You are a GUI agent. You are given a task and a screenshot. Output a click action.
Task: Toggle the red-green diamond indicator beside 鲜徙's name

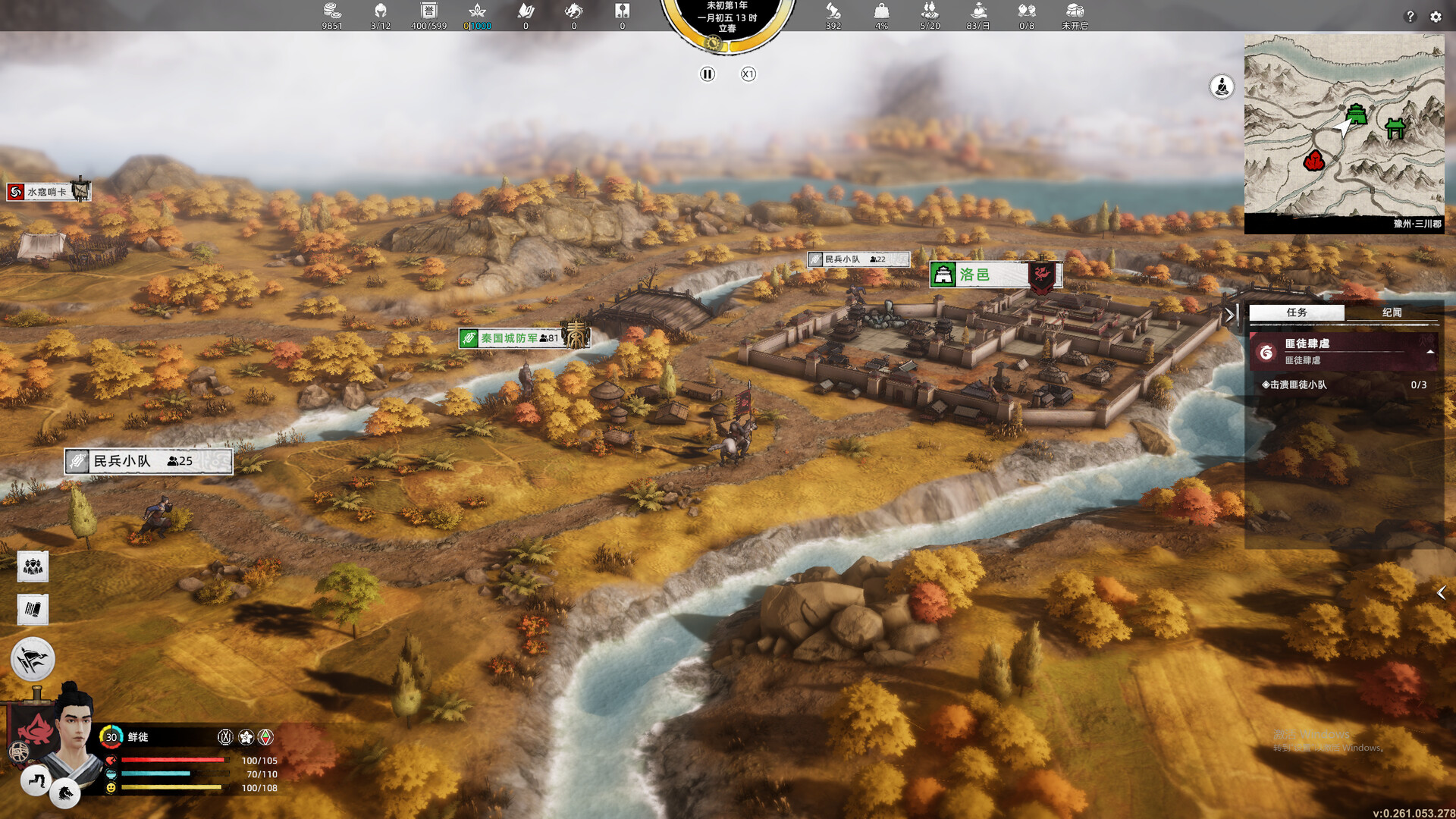tap(265, 737)
